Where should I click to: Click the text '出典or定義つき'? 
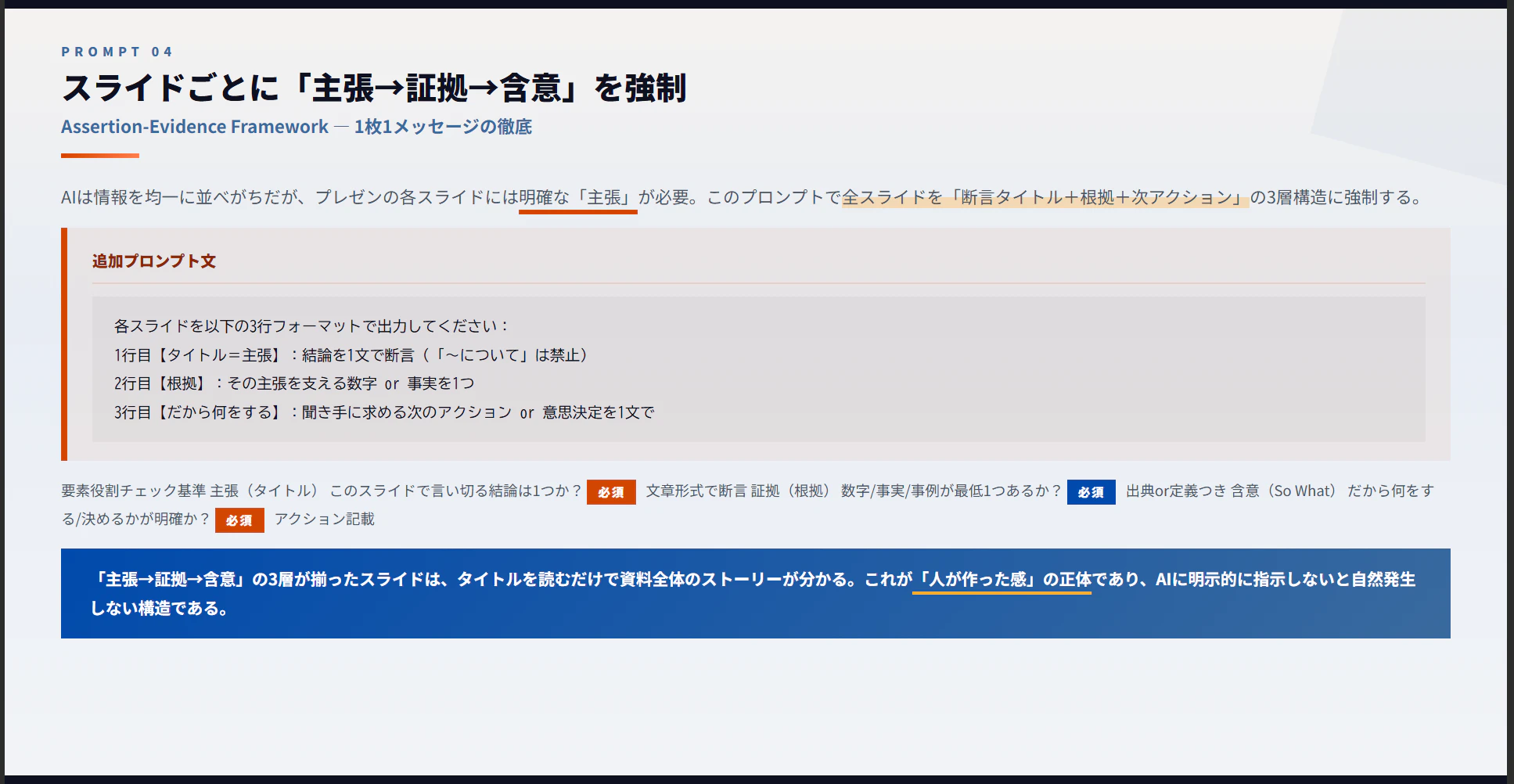(x=1176, y=491)
